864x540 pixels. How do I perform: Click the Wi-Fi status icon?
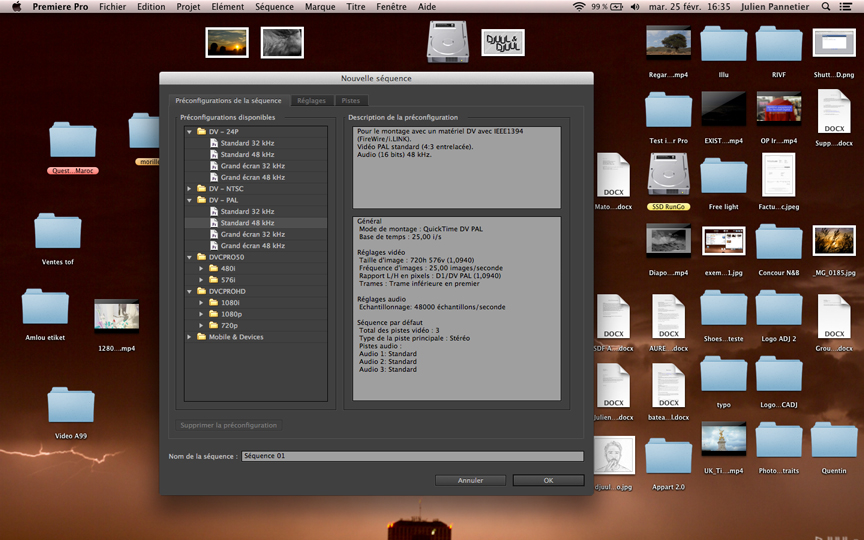click(x=579, y=7)
